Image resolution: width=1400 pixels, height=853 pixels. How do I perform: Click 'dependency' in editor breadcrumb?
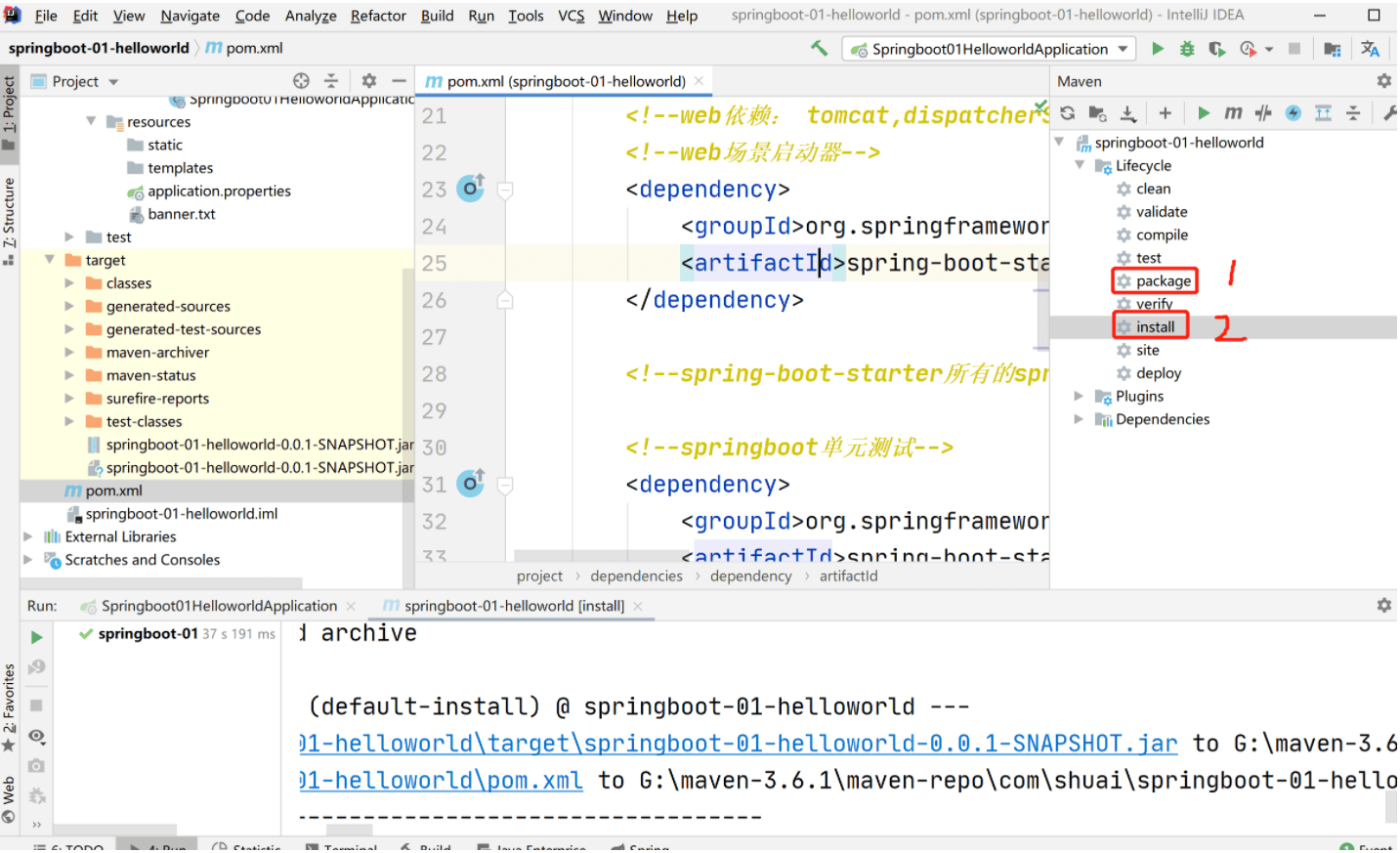pyautogui.click(x=750, y=576)
